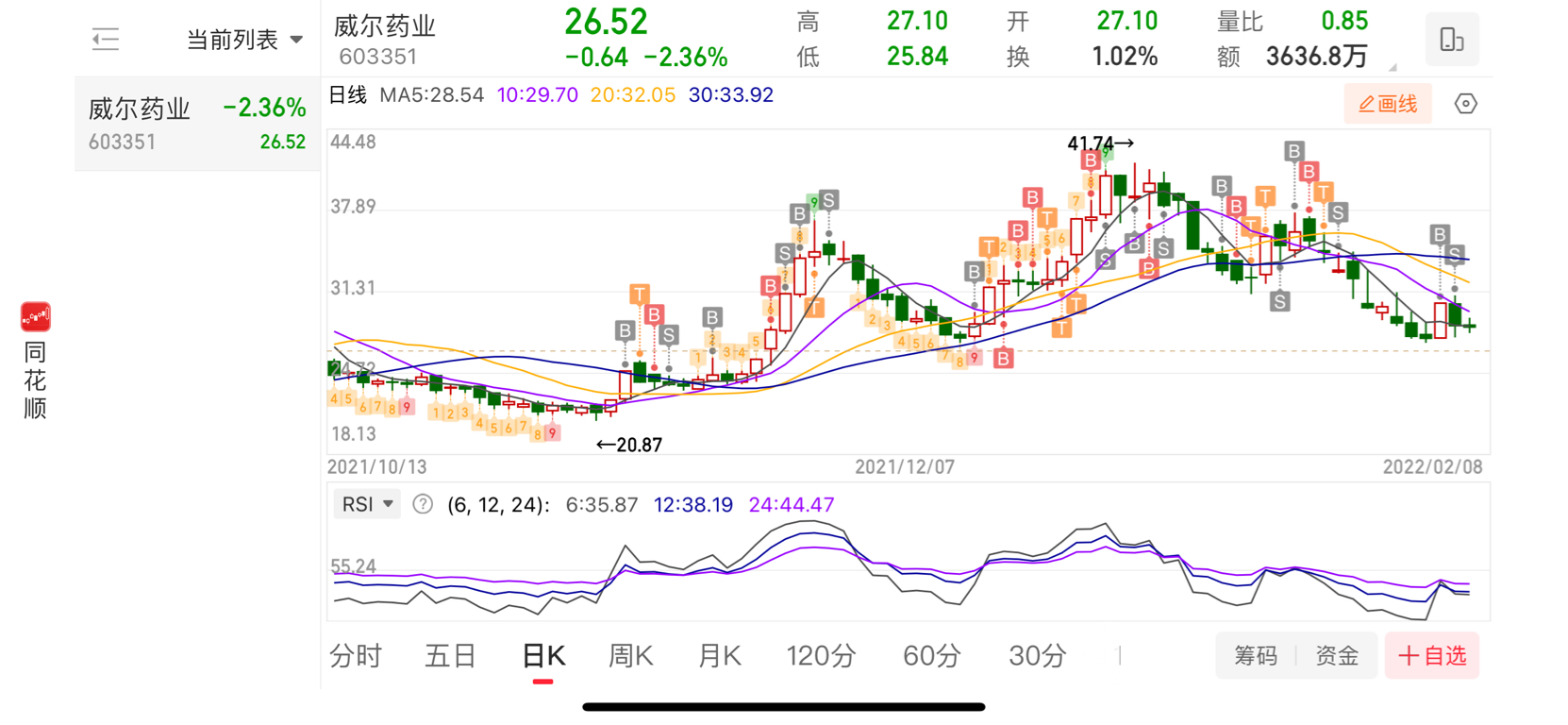Select the 周K tab
The image size is (1568, 725).
tap(631, 655)
